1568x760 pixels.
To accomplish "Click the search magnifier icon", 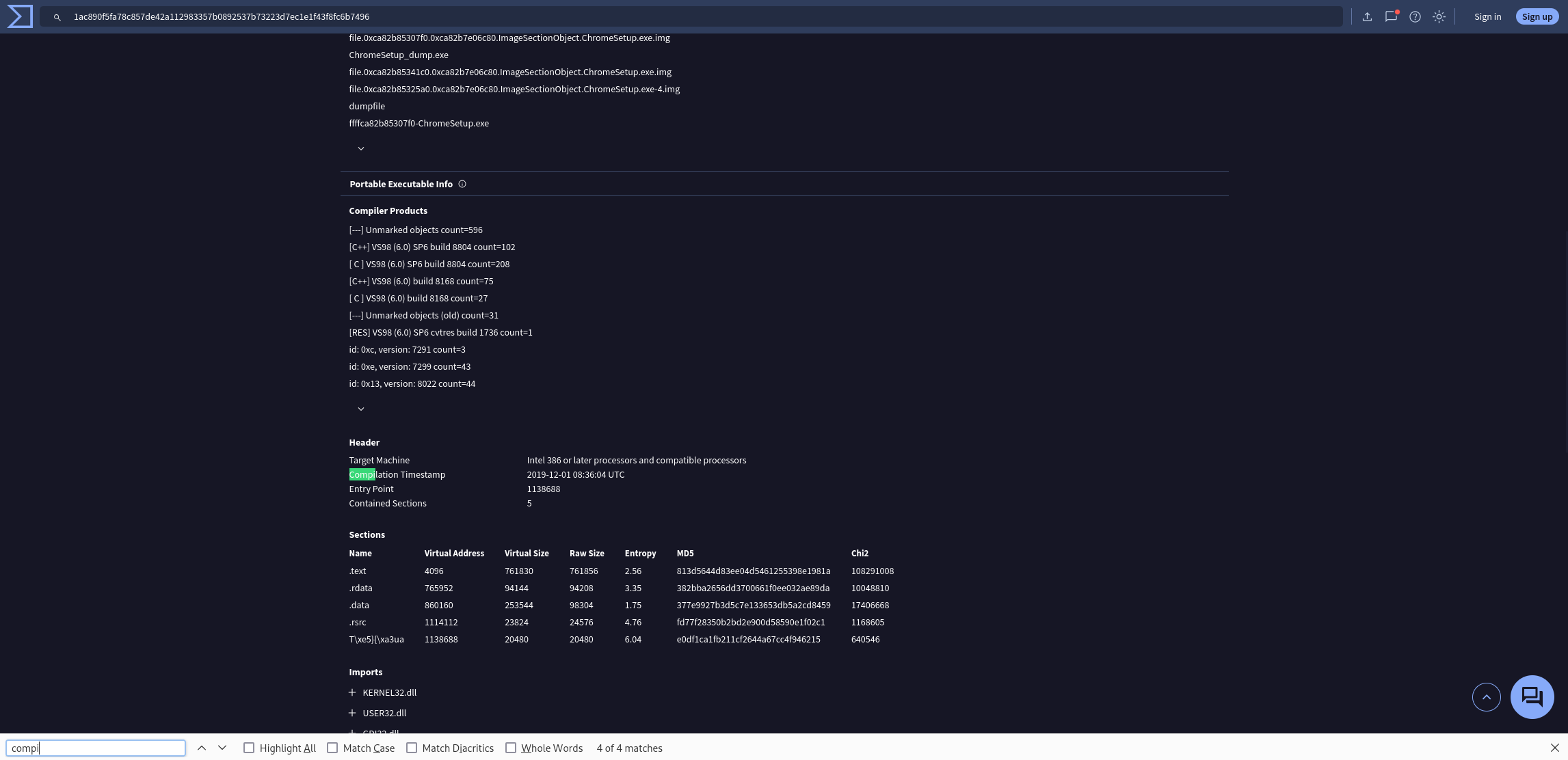I will [57, 17].
